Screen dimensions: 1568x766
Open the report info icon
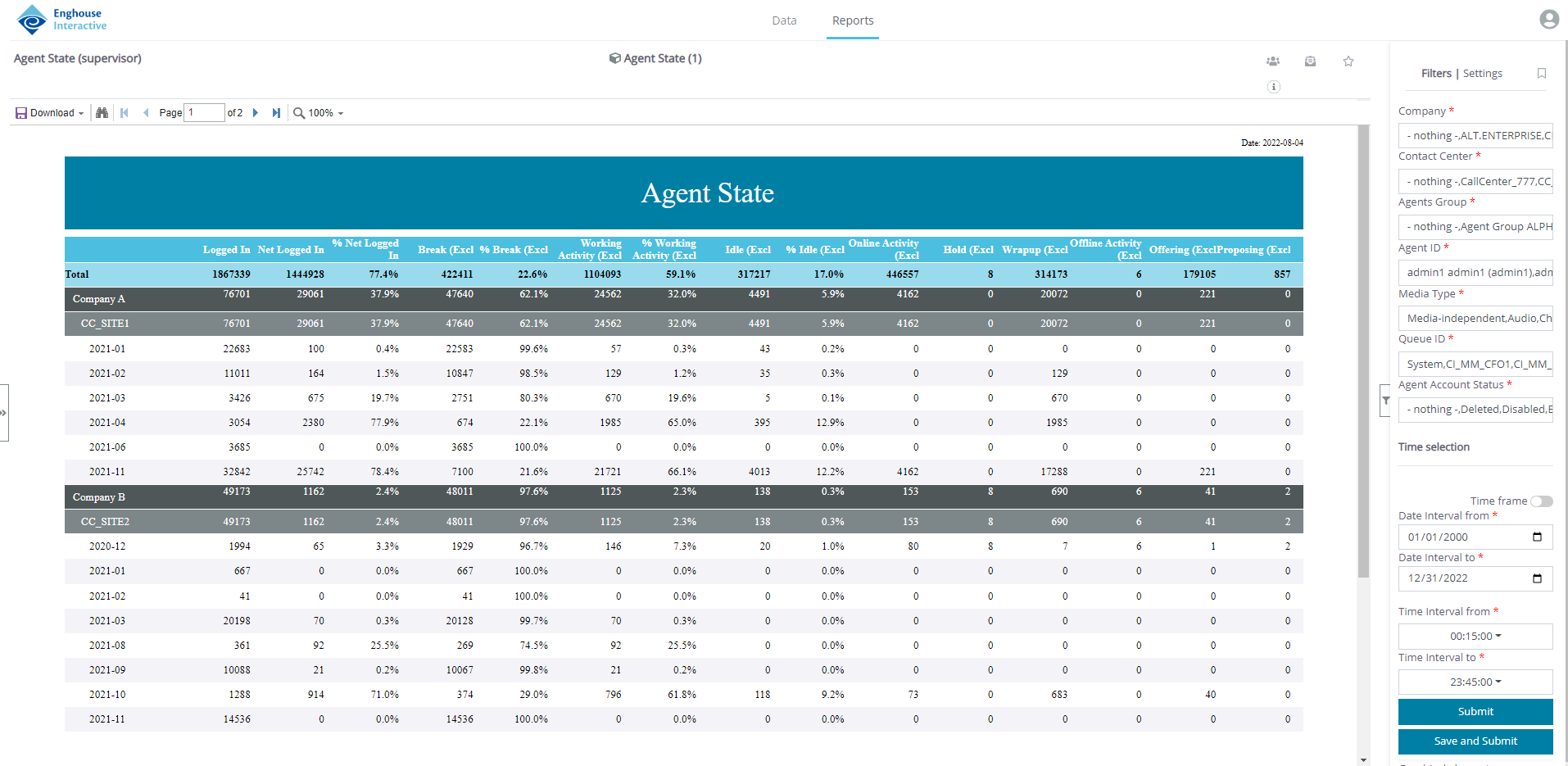coord(1273,87)
